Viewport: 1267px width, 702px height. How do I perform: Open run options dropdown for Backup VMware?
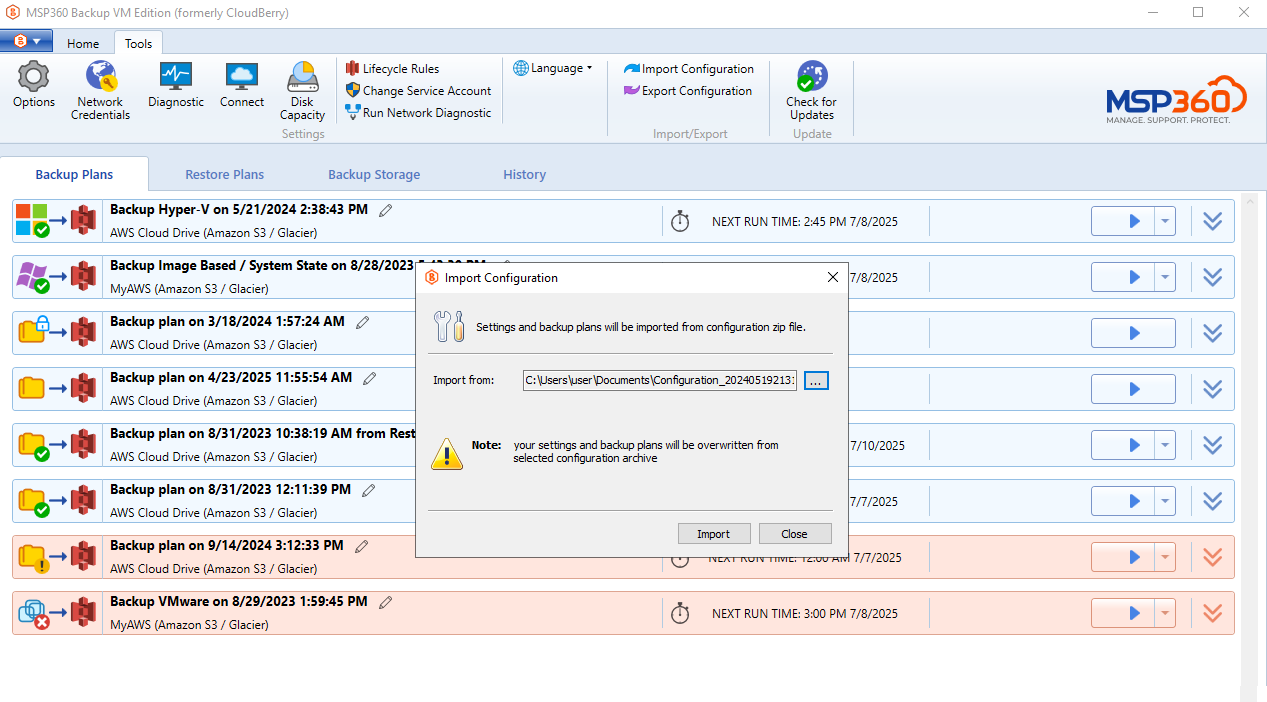tap(1165, 613)
